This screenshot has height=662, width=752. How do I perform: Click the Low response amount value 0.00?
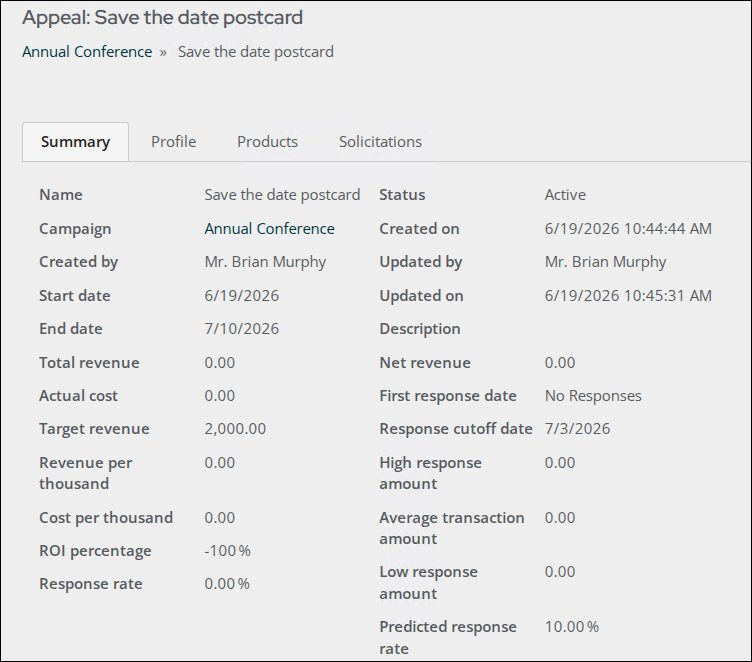[x=560, y=572]
